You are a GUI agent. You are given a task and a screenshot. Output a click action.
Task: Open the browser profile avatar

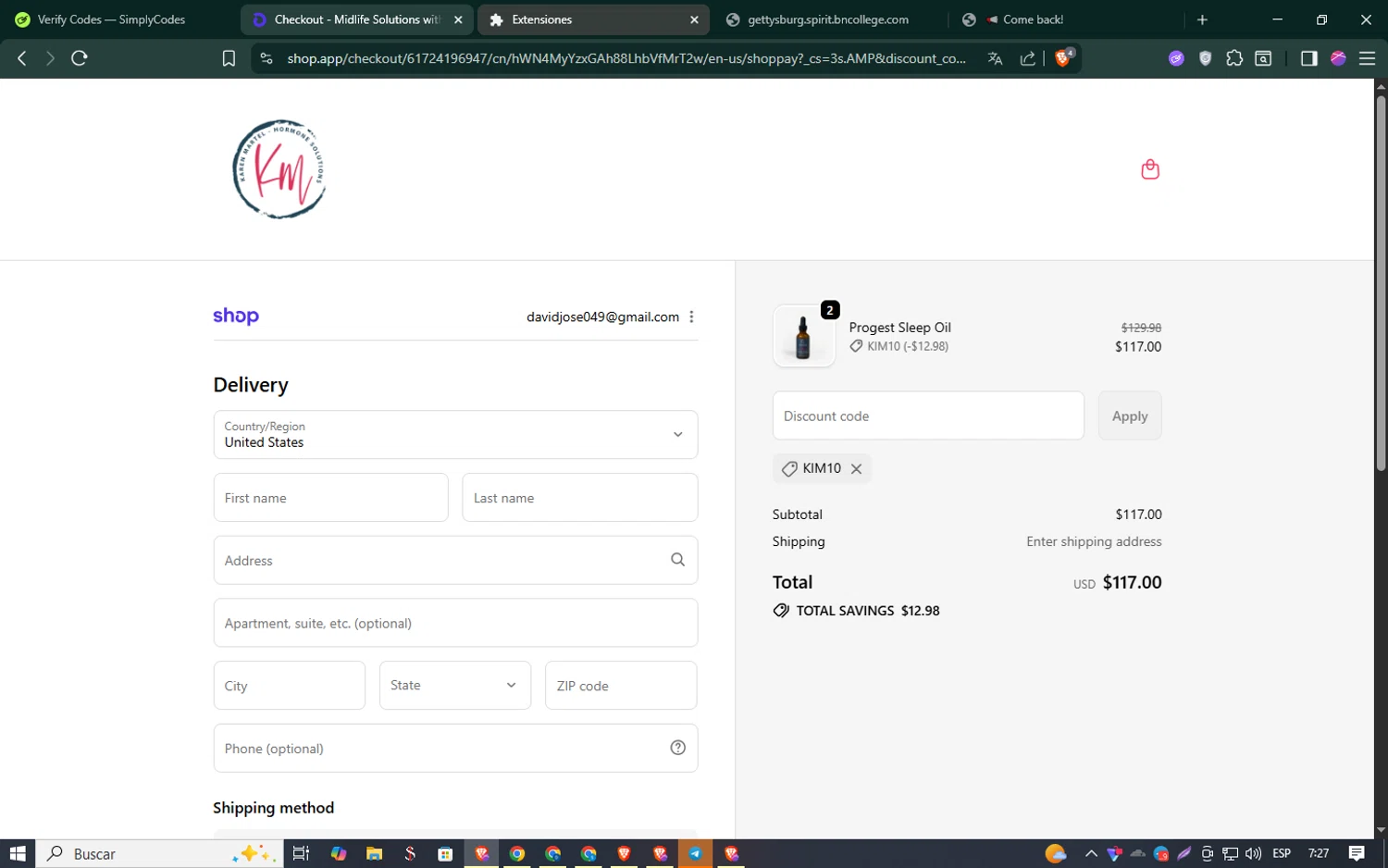[1338, 58]
